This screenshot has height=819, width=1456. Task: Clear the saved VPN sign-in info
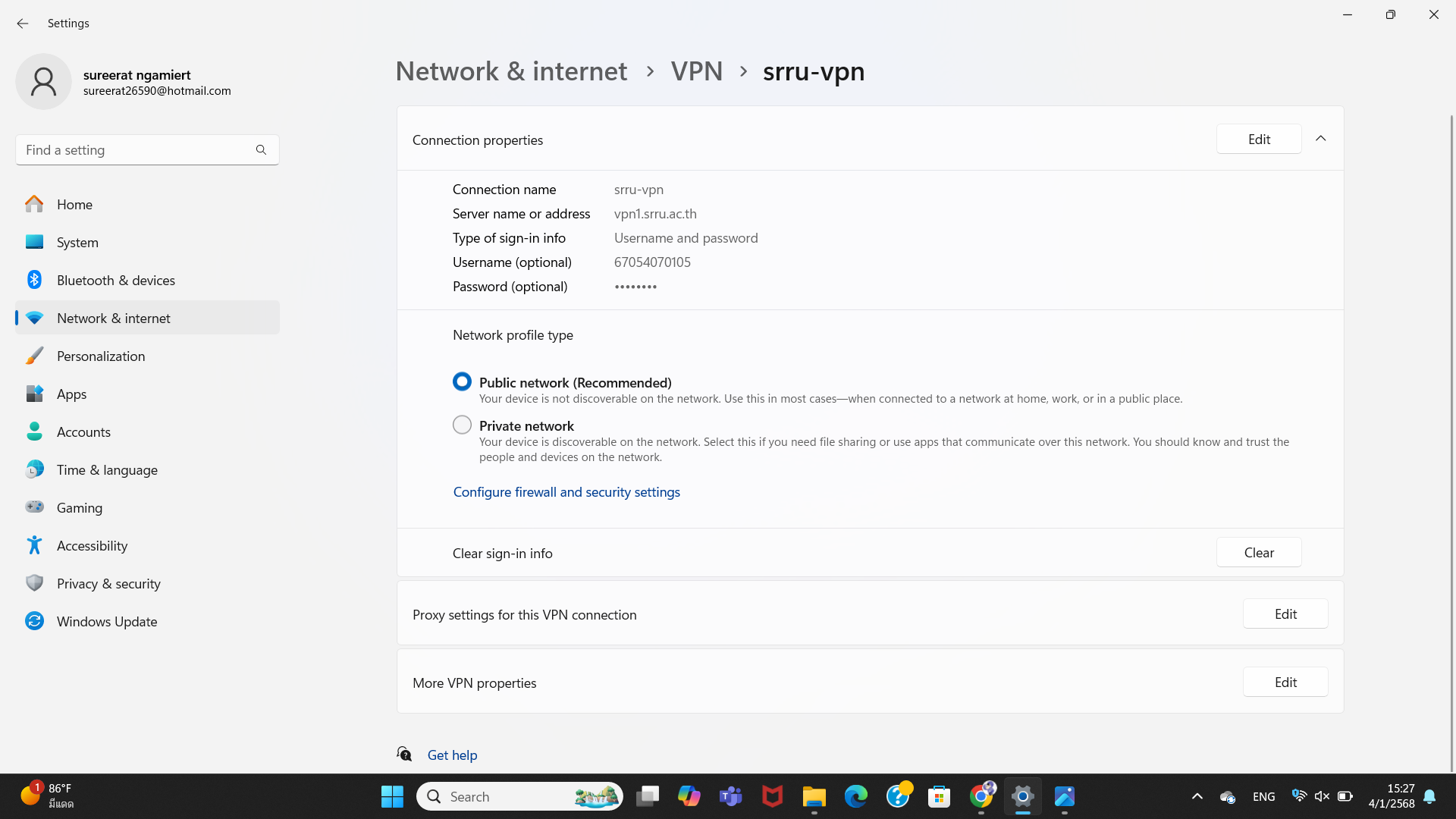click(x=1258, y=552)
